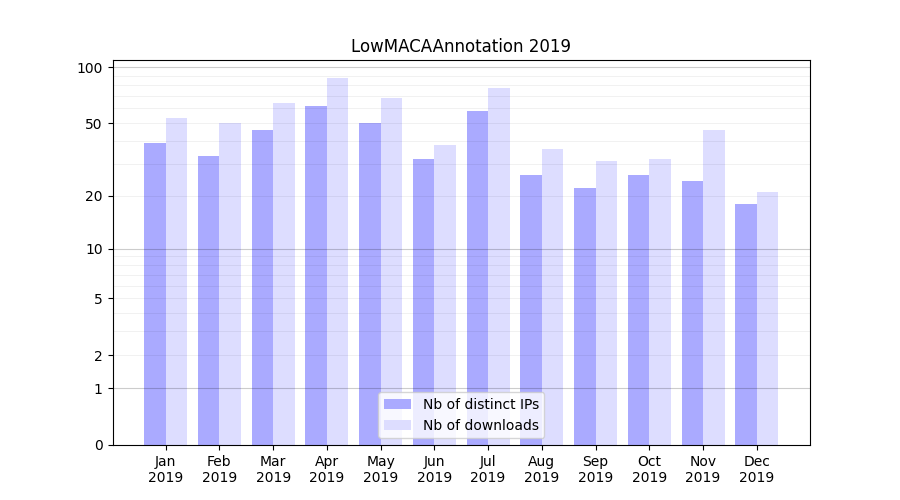The width and height of the screenshot is (900, 500).
Task: Click the November downloads bar
Action: (714, 287)
